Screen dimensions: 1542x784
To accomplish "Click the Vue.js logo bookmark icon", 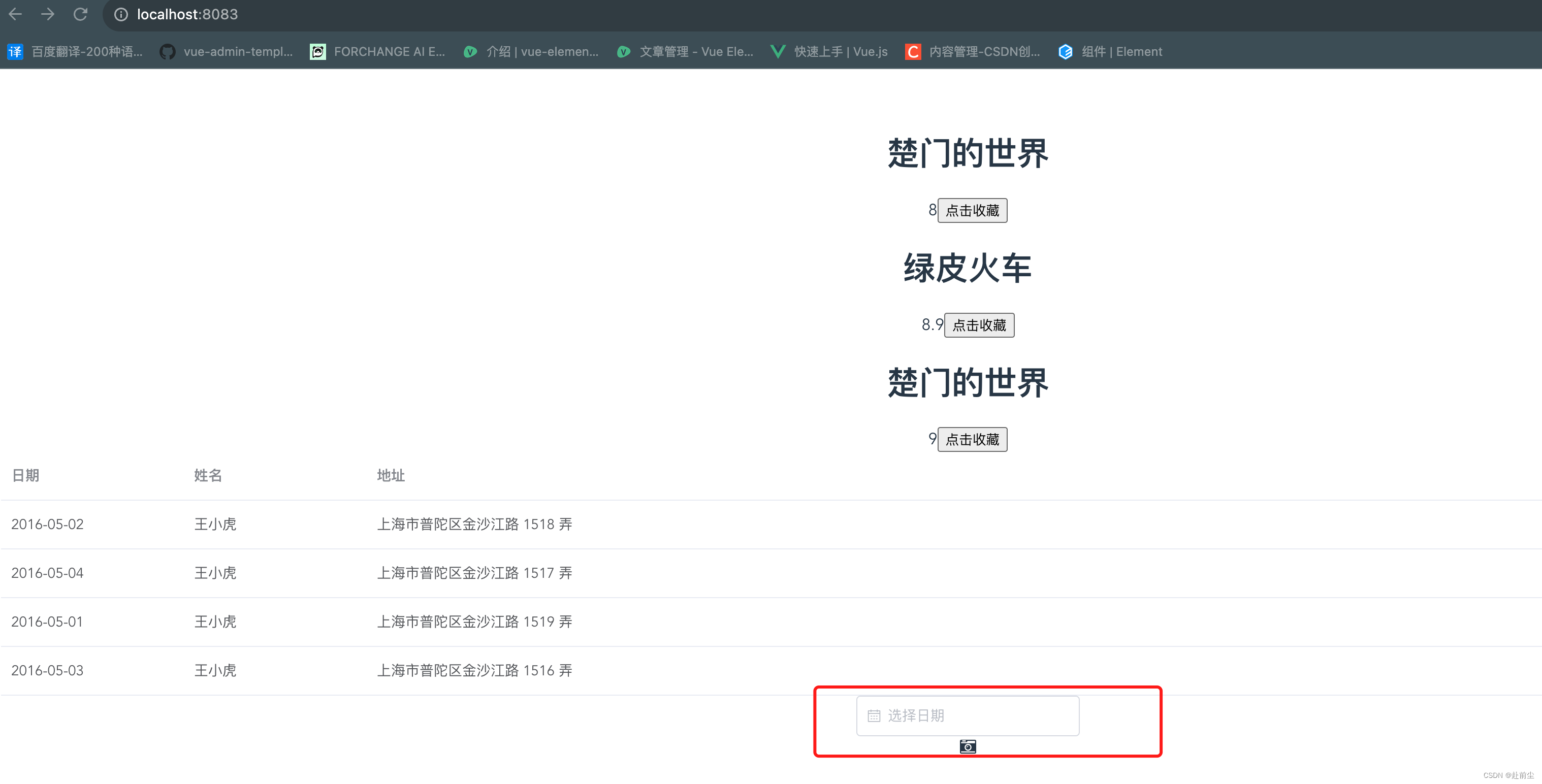I will [x=778, y=51].
